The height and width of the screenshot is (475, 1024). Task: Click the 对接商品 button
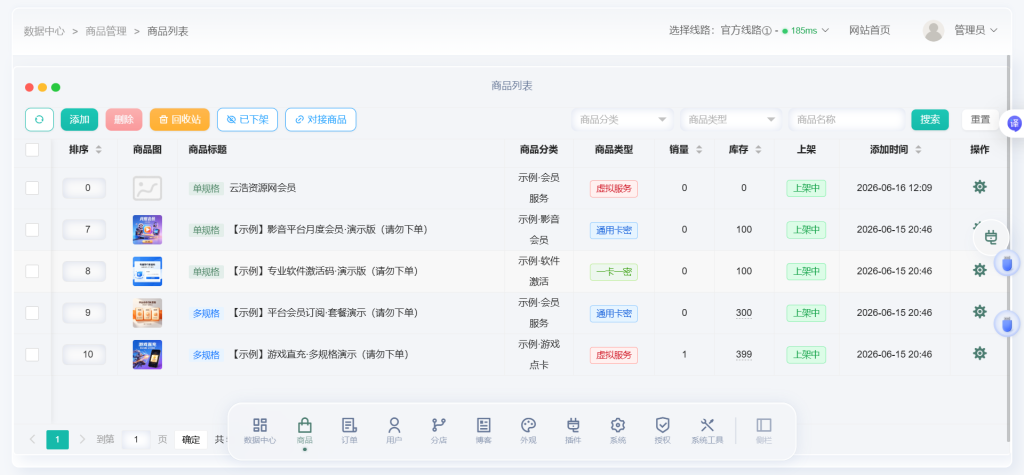pyautogui.click(x=321, y=120)
